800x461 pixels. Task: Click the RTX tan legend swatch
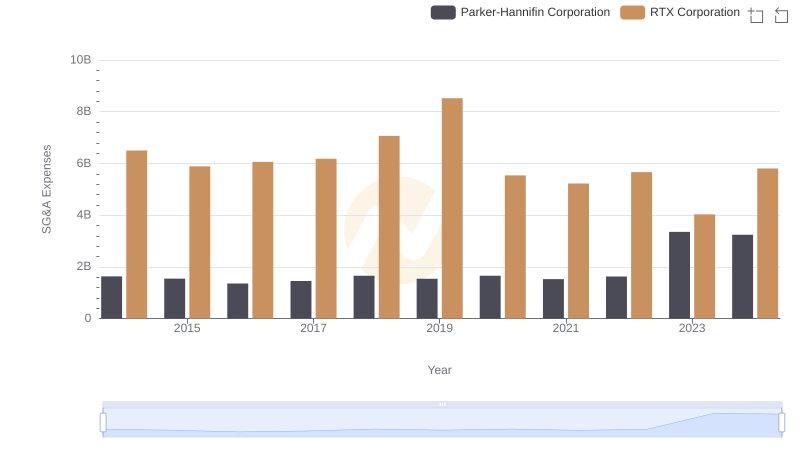coord(633,12)
